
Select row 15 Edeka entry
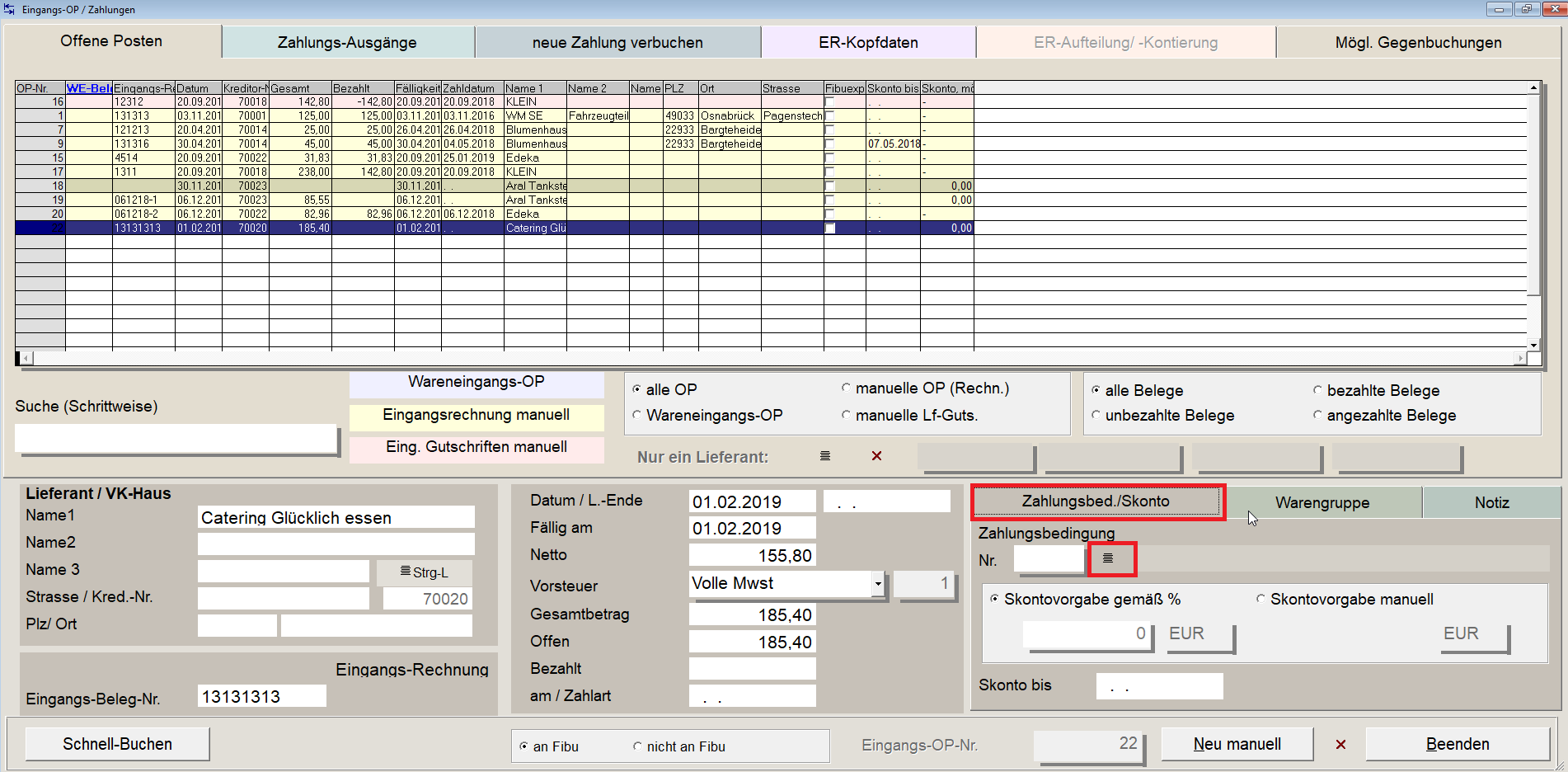(495, 158)
